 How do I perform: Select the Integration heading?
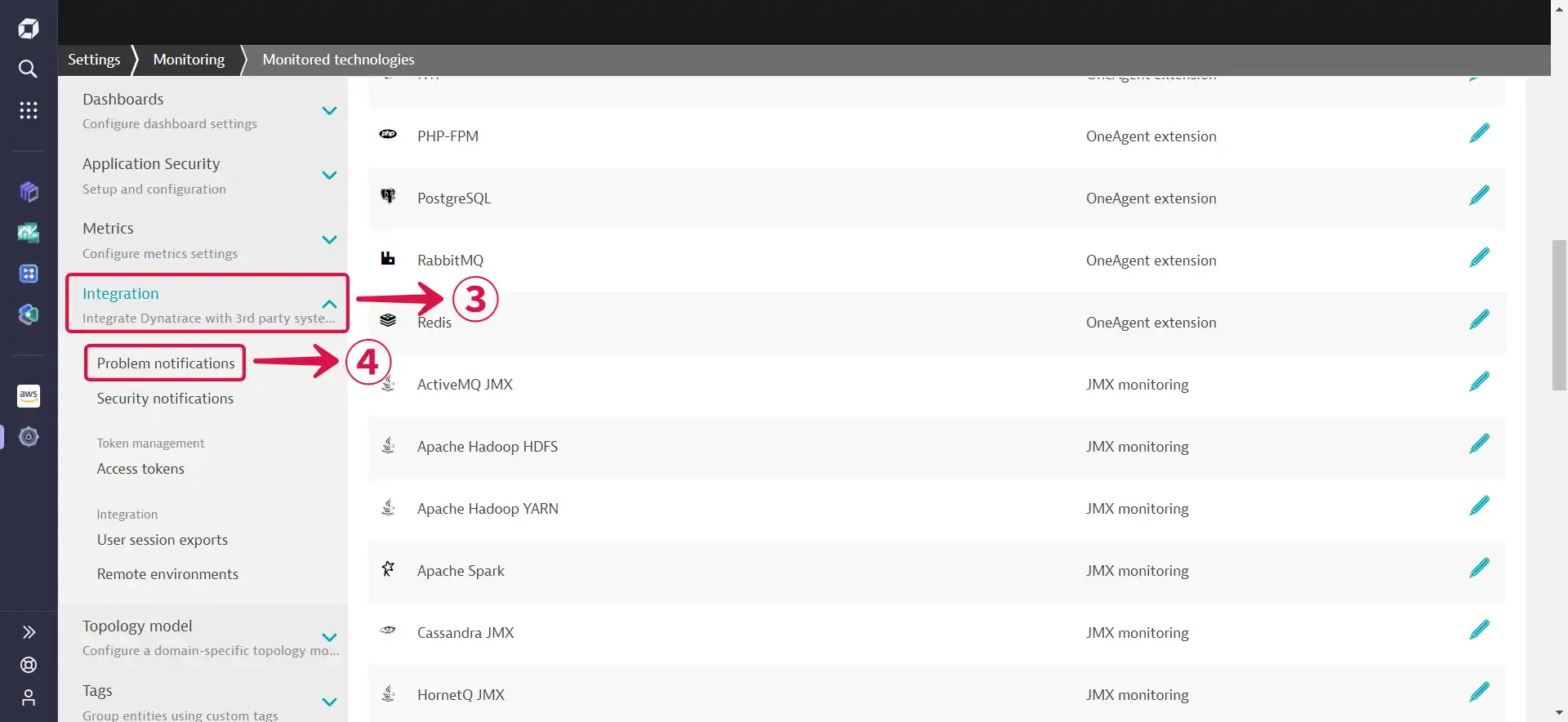[120, 294]
